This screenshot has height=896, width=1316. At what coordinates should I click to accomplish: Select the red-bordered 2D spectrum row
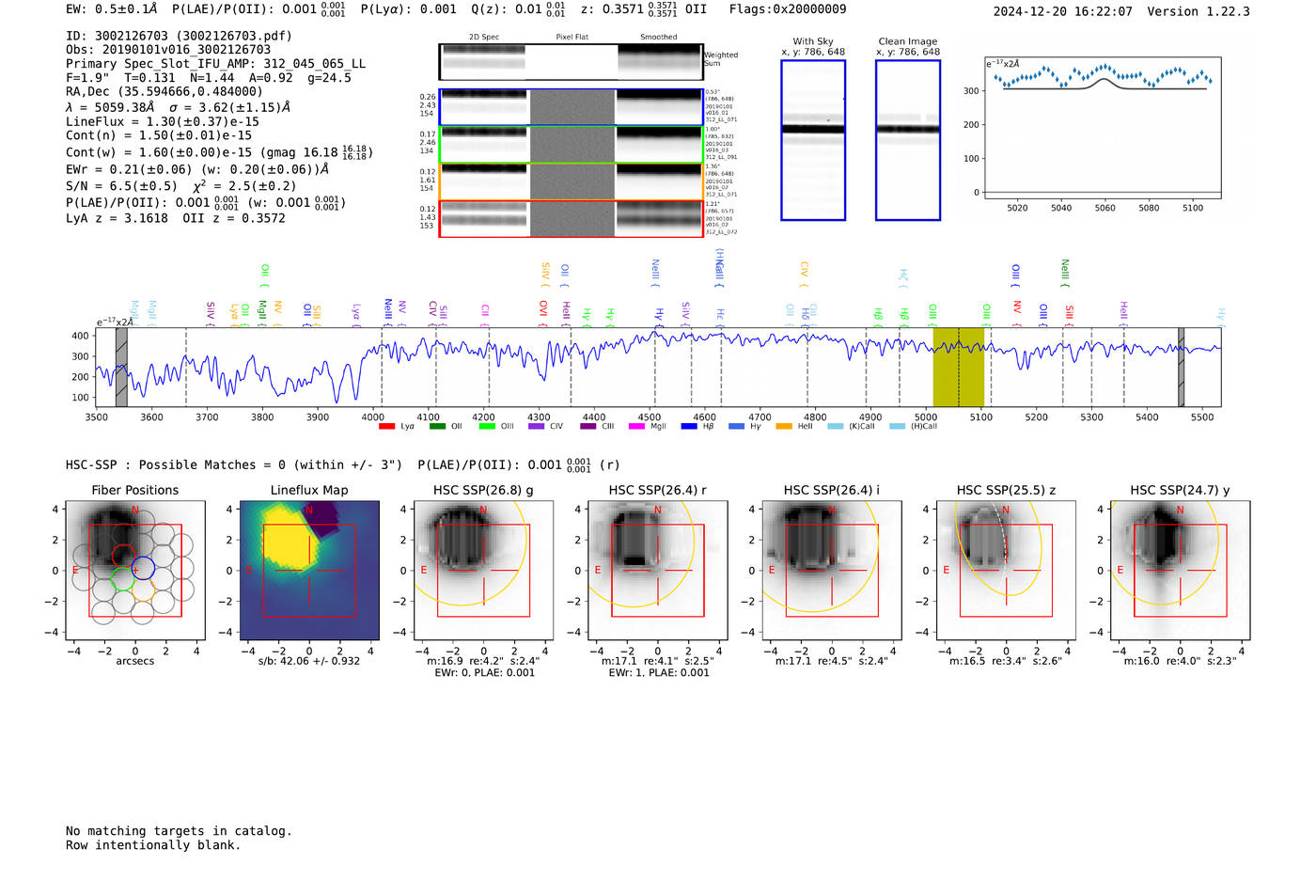[571, 218]
